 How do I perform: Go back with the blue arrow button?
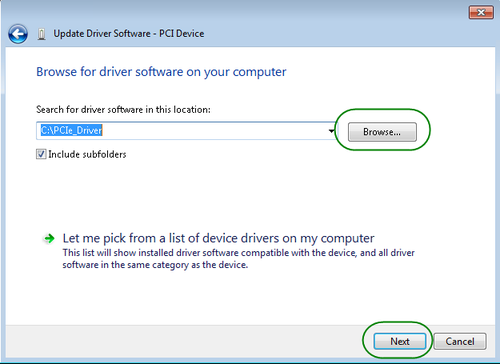18,34
